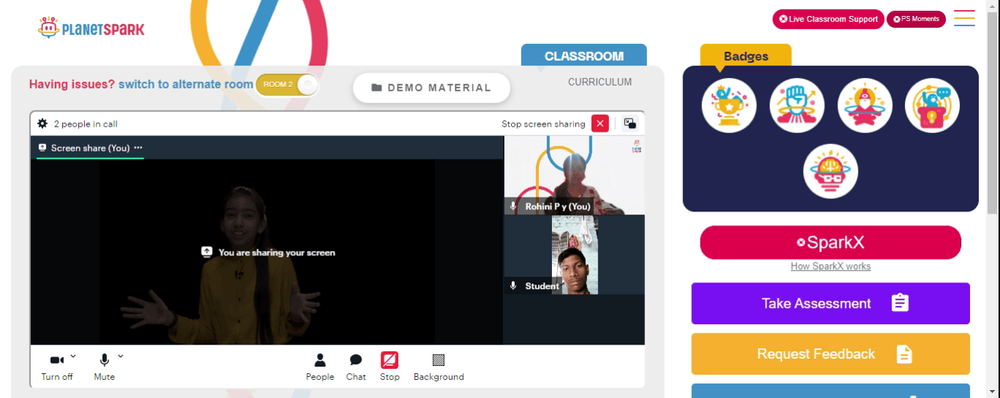
Task: Stop screen sharing with red X
Action: 600,124
